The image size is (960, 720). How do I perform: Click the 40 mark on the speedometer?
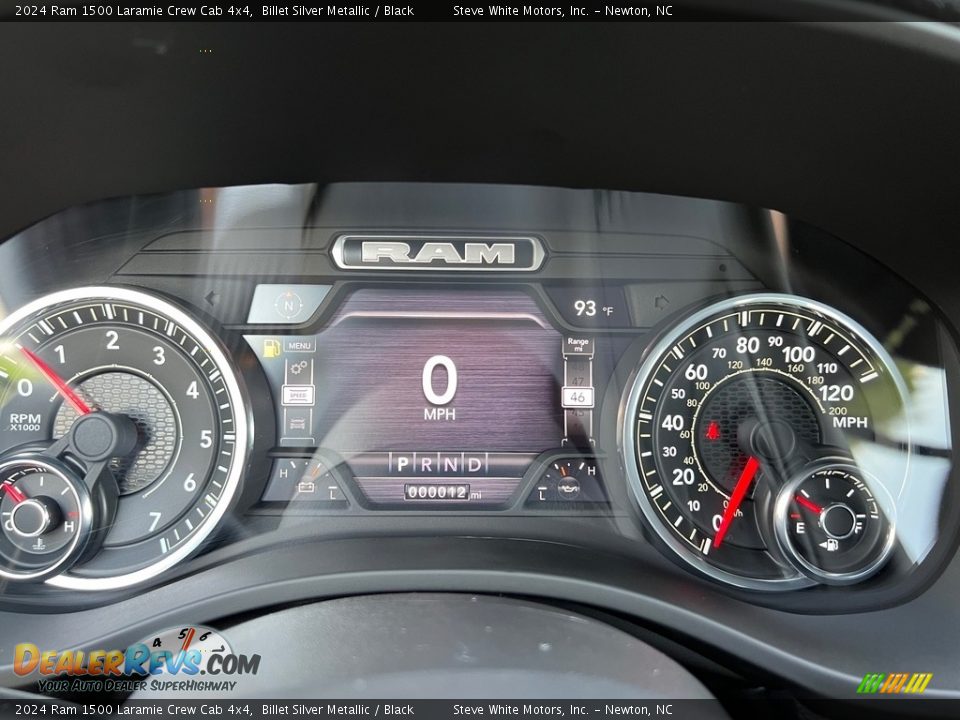672,422
